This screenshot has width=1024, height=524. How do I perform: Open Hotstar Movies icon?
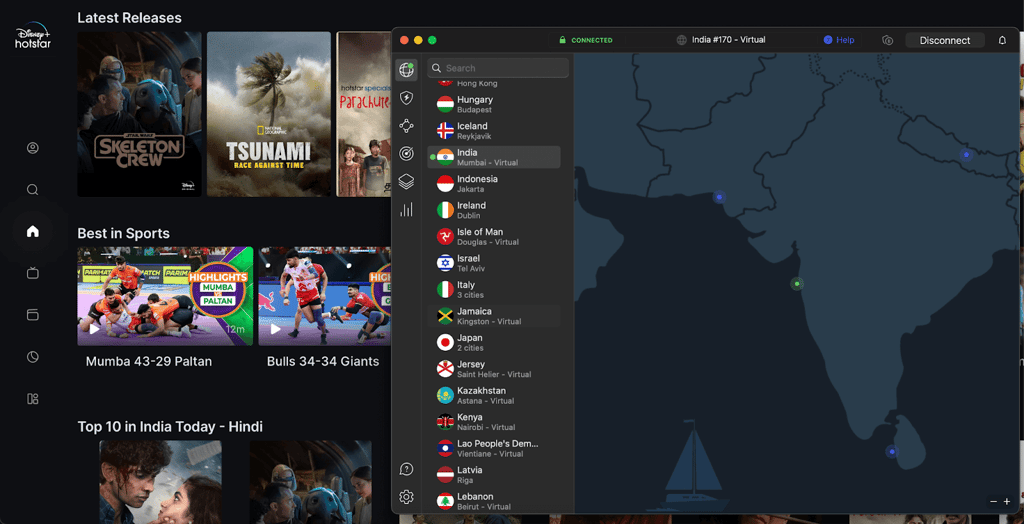pyautogui.click(x=33, y=315)
